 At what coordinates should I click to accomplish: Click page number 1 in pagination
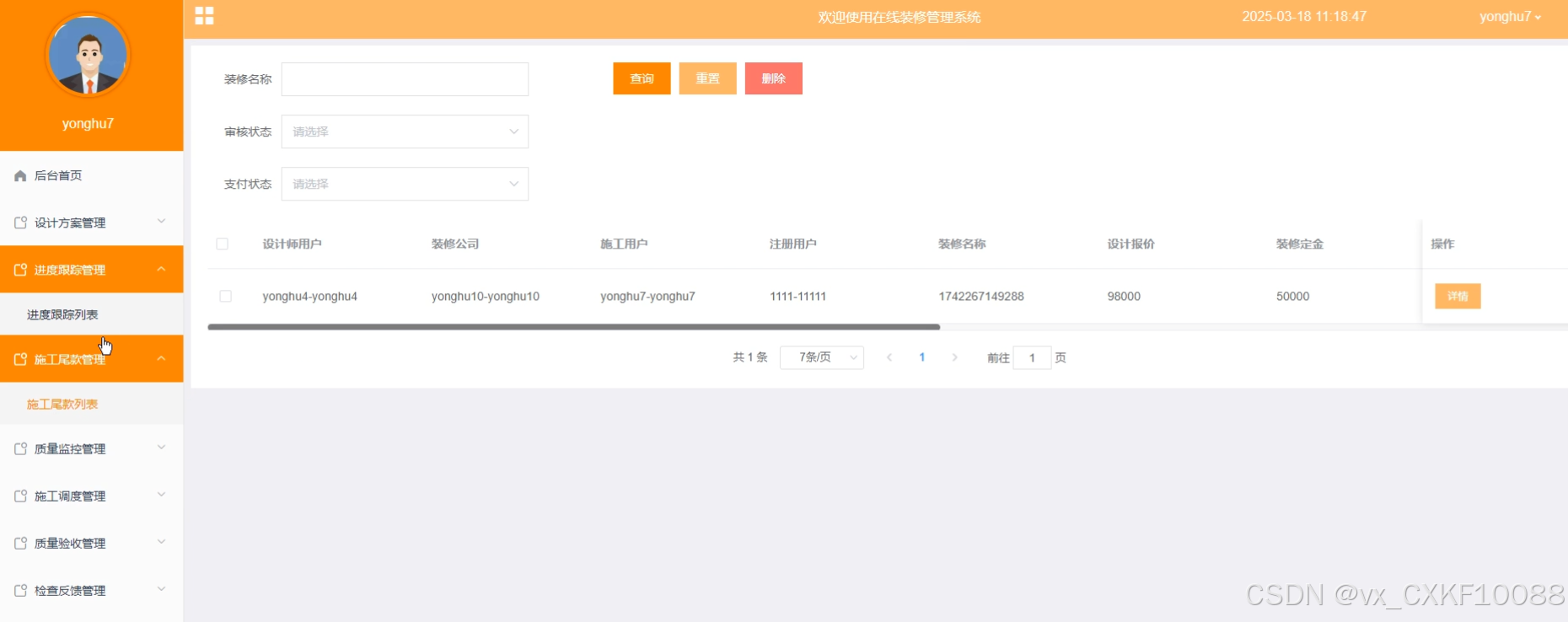921,357
